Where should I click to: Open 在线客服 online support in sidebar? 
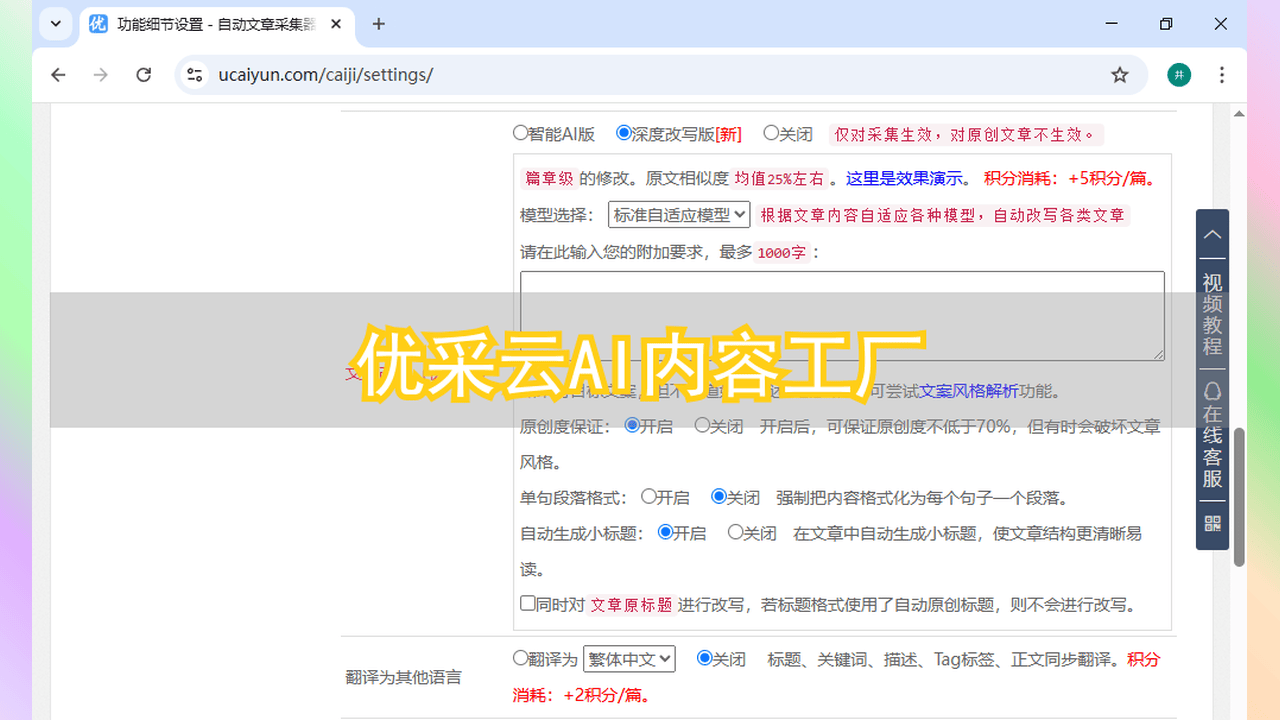1212,436
